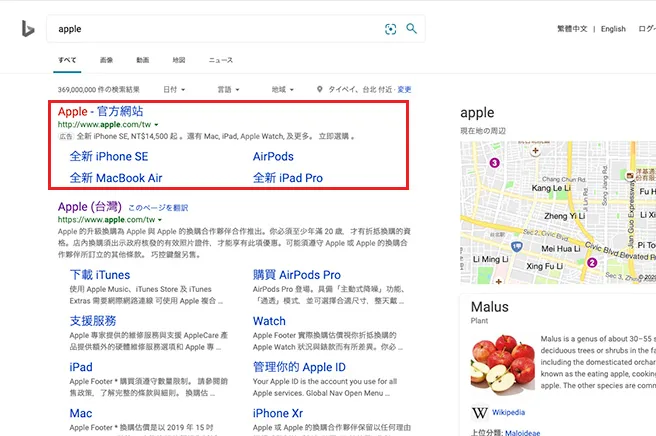This screenshot has height=436, width=656.
Task: Click 現在地の周辺 text
Action: tap(483, 131)
